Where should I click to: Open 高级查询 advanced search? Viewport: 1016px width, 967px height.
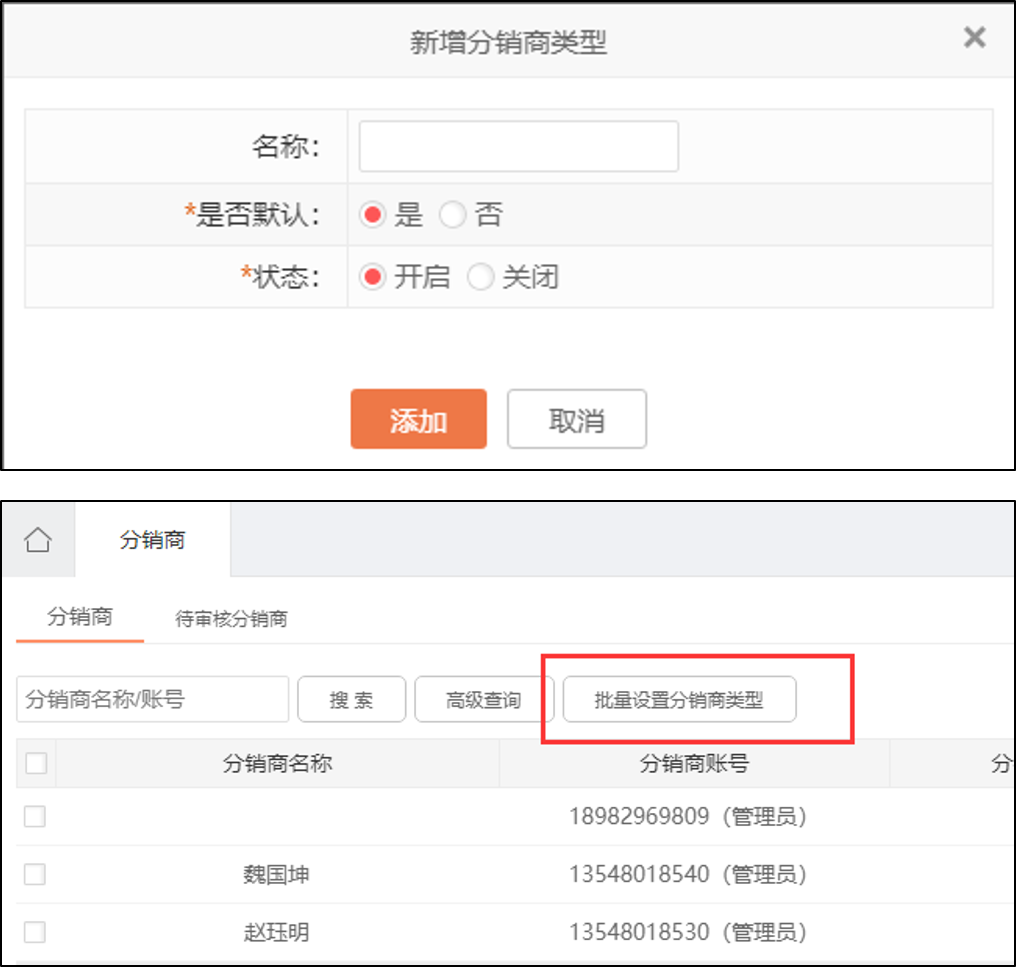tap(484, 700)
